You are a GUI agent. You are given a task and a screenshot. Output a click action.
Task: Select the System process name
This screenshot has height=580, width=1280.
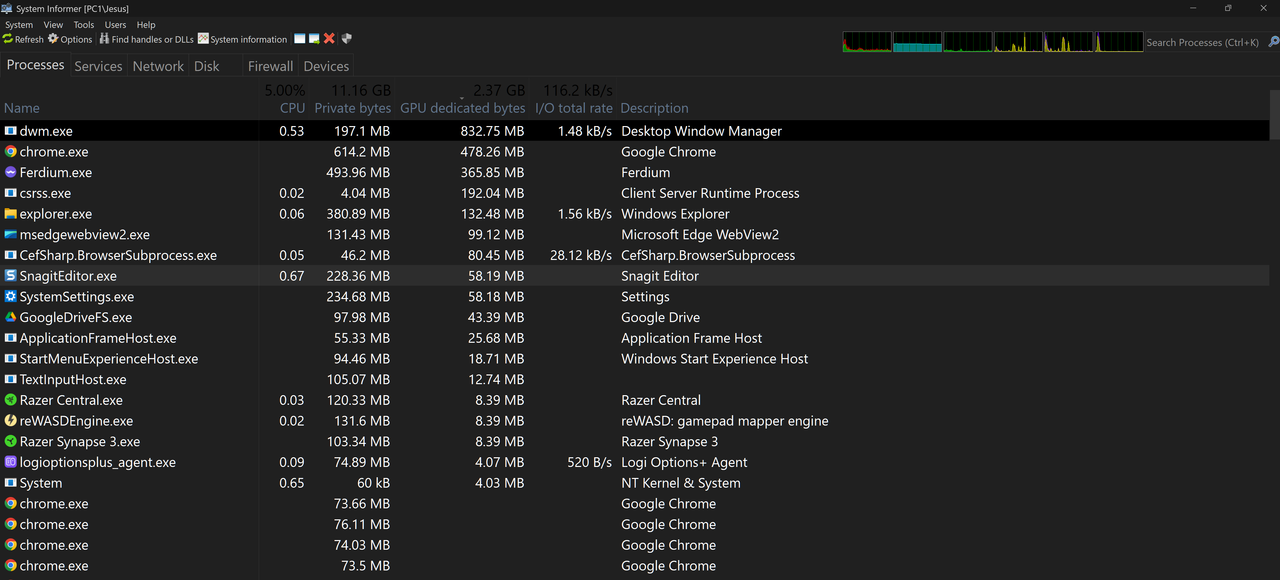point(41,483)
